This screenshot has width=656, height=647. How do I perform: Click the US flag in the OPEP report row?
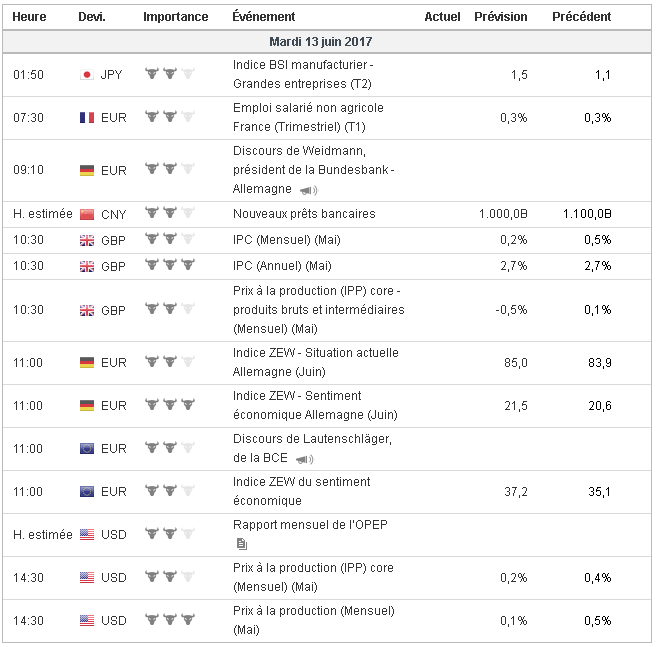point(87,534)
